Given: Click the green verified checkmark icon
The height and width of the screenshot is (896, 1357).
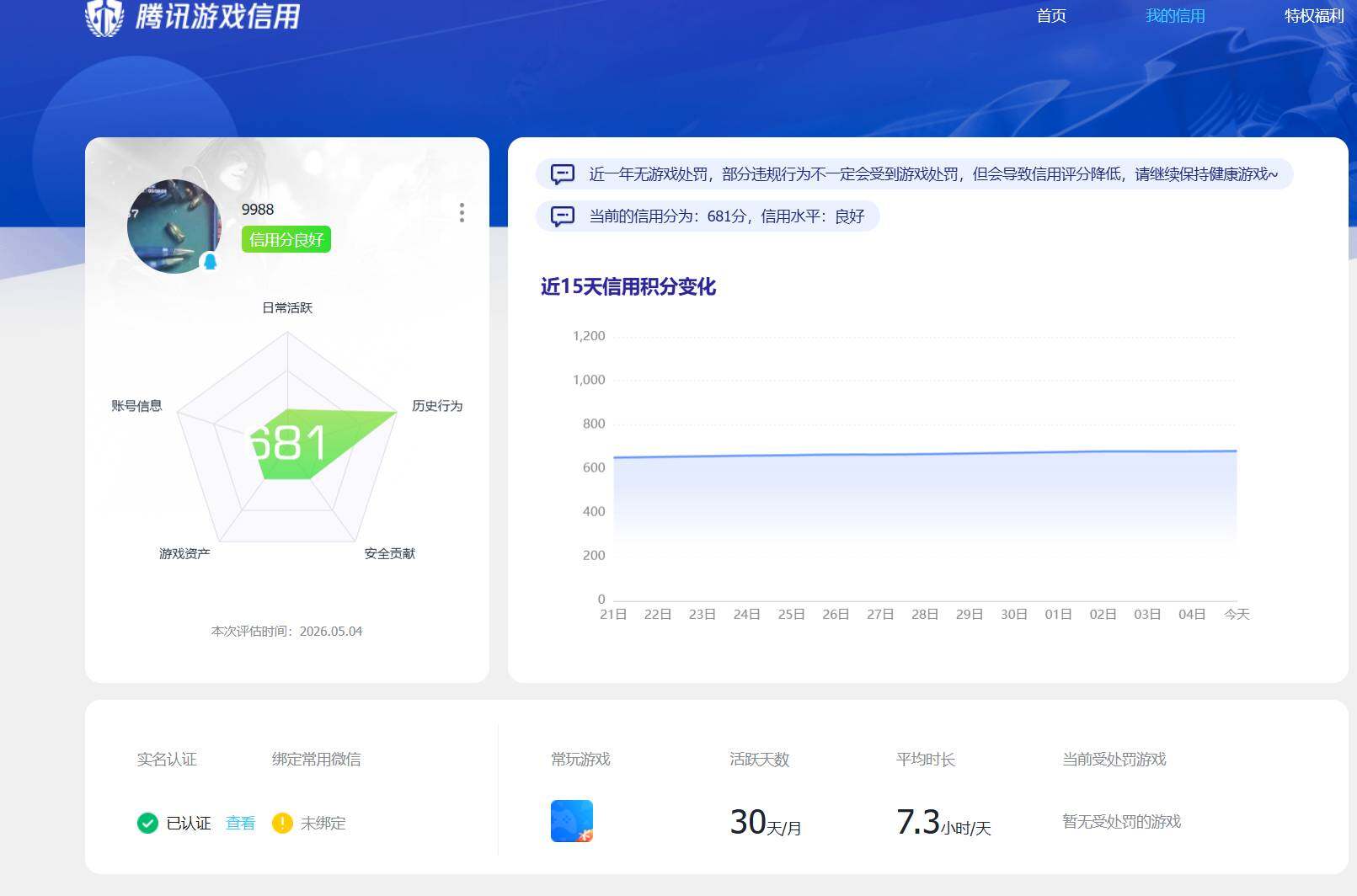Looking at the screenshot, I should (x=147, y=823).
